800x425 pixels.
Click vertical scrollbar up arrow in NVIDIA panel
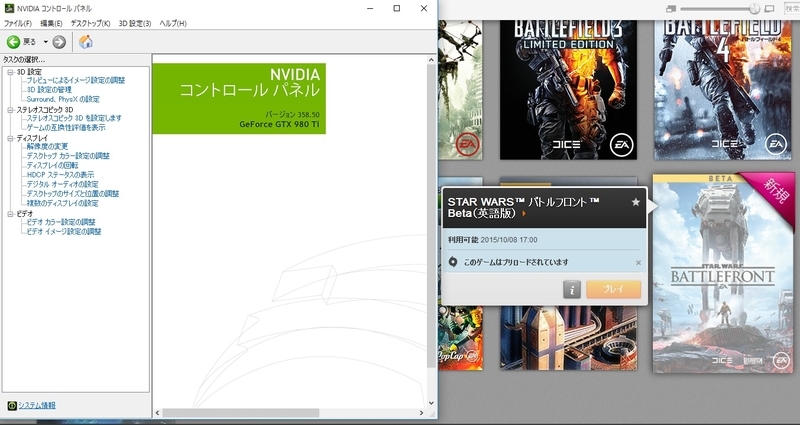tap(432, 60)
